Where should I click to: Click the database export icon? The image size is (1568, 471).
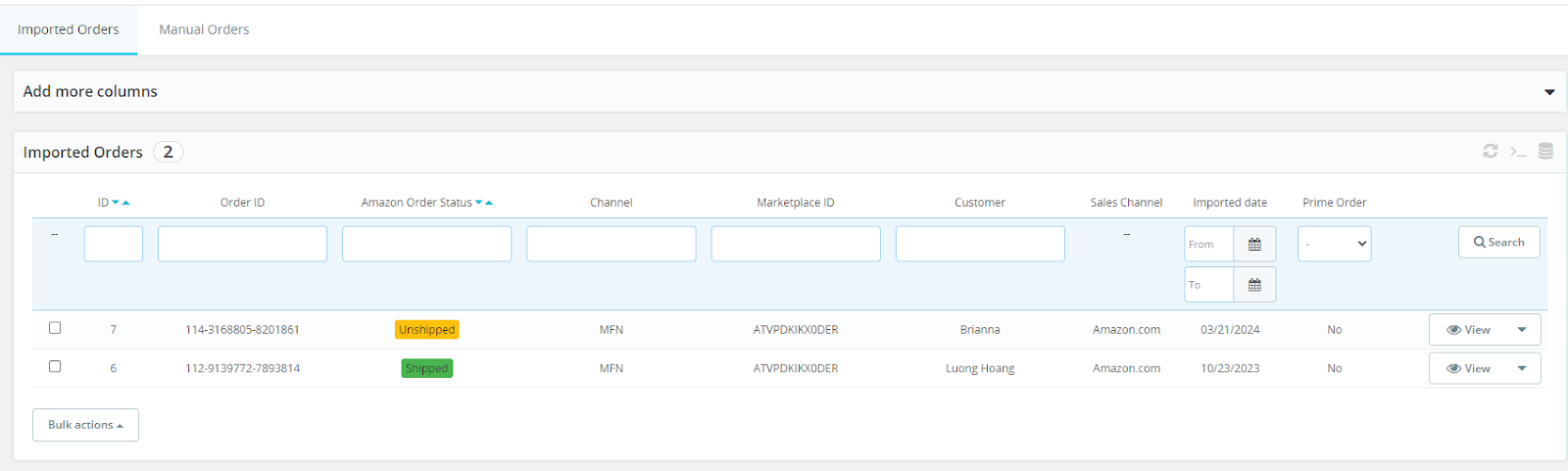click(x=1545, y=151)
